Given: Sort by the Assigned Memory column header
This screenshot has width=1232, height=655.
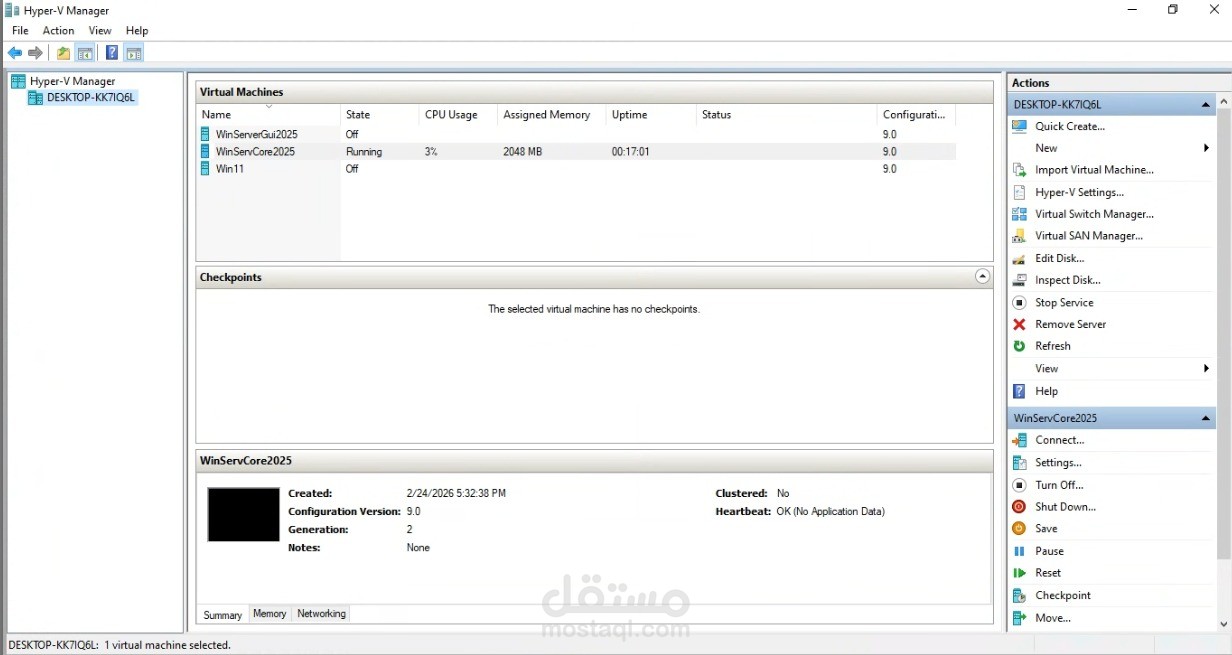Looking at the screenshot, I should (x=552, y=115).
